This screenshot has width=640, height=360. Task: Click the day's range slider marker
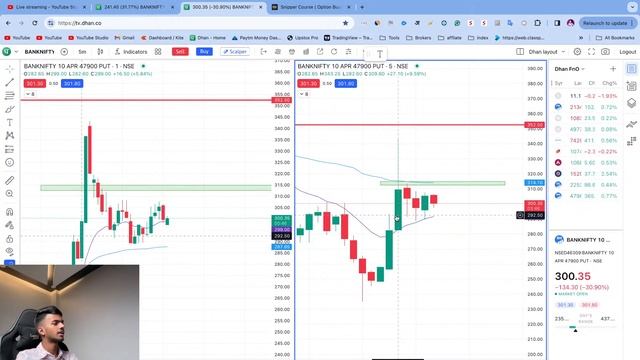[x=575, y=330]
